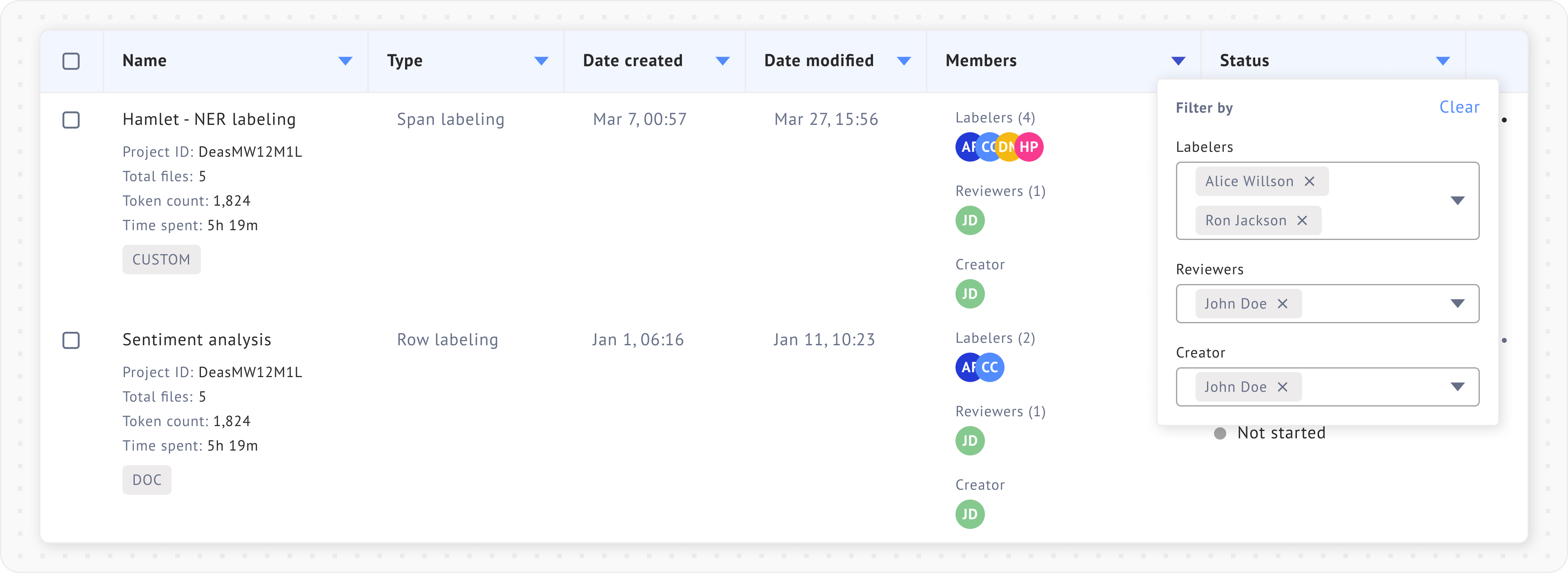This screenshot has width=1568, height=573.
Task: Expand the Labelers filter dropdown
Action: click(x=1457, y=201)
